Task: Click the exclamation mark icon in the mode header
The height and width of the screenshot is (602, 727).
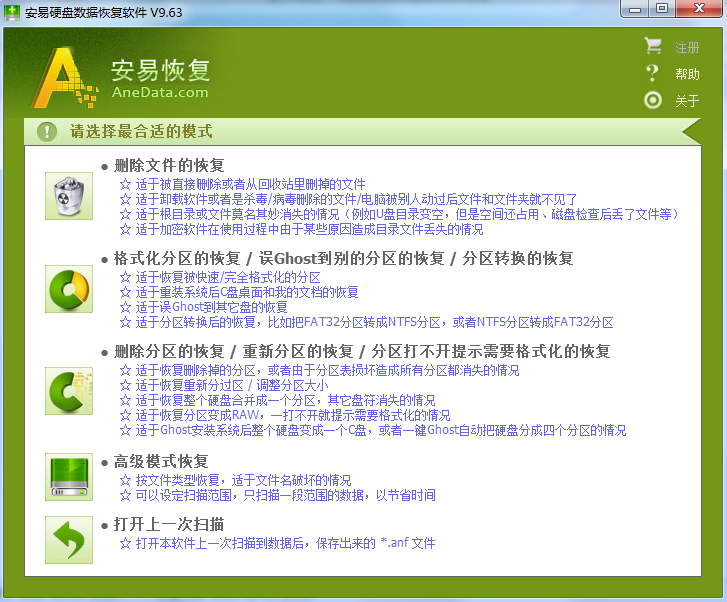Action: (x=47, y=132)
